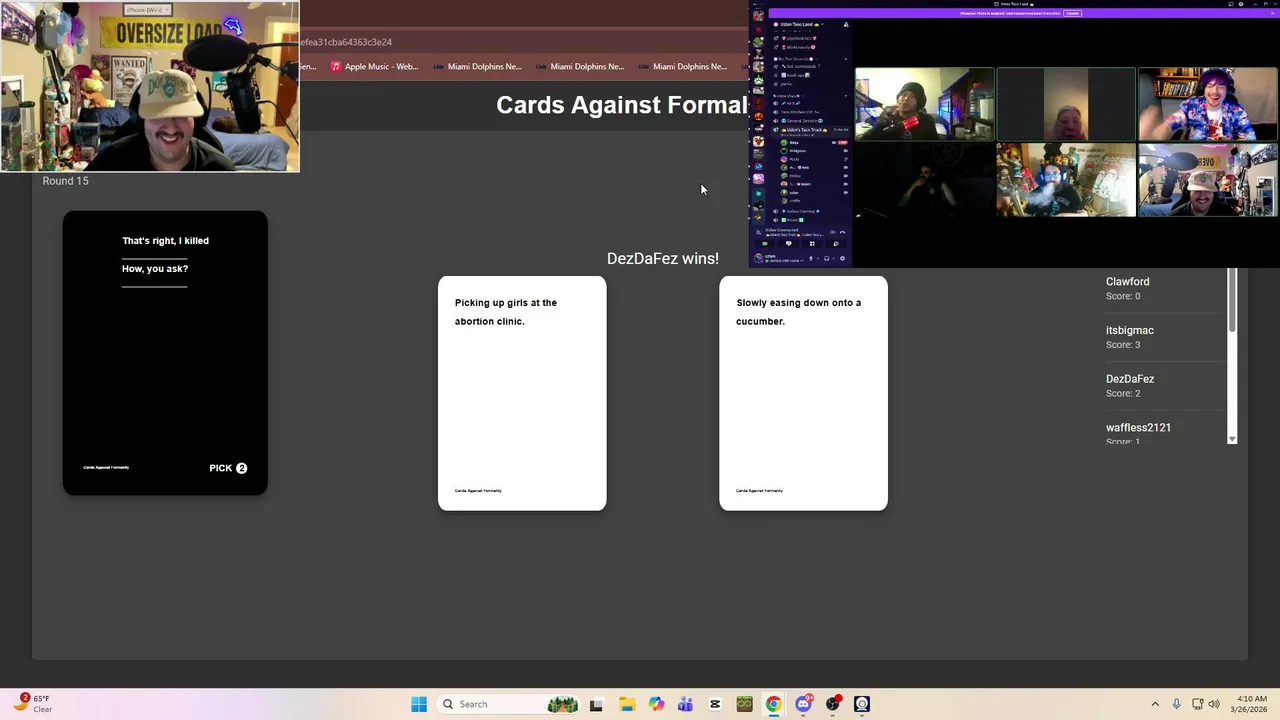Click the scoreboard scroll-down arrow
1280x720 pixels.
pos(1232,439)
